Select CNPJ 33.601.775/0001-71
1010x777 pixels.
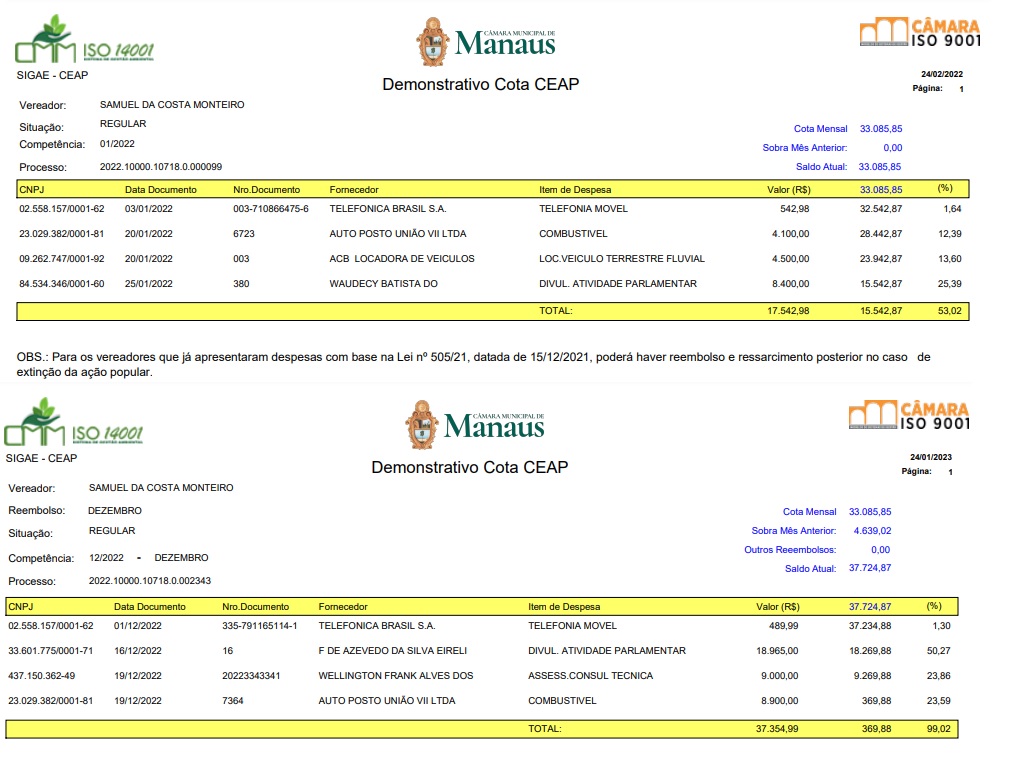[x=51, y=651]
